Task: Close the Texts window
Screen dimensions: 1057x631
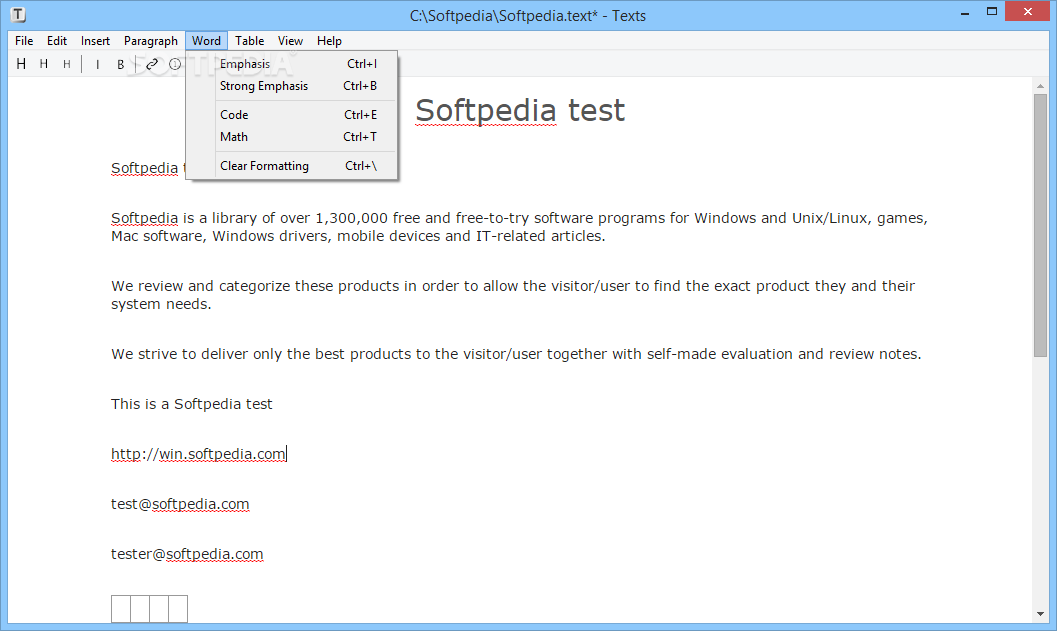Action: point(1027,11)
